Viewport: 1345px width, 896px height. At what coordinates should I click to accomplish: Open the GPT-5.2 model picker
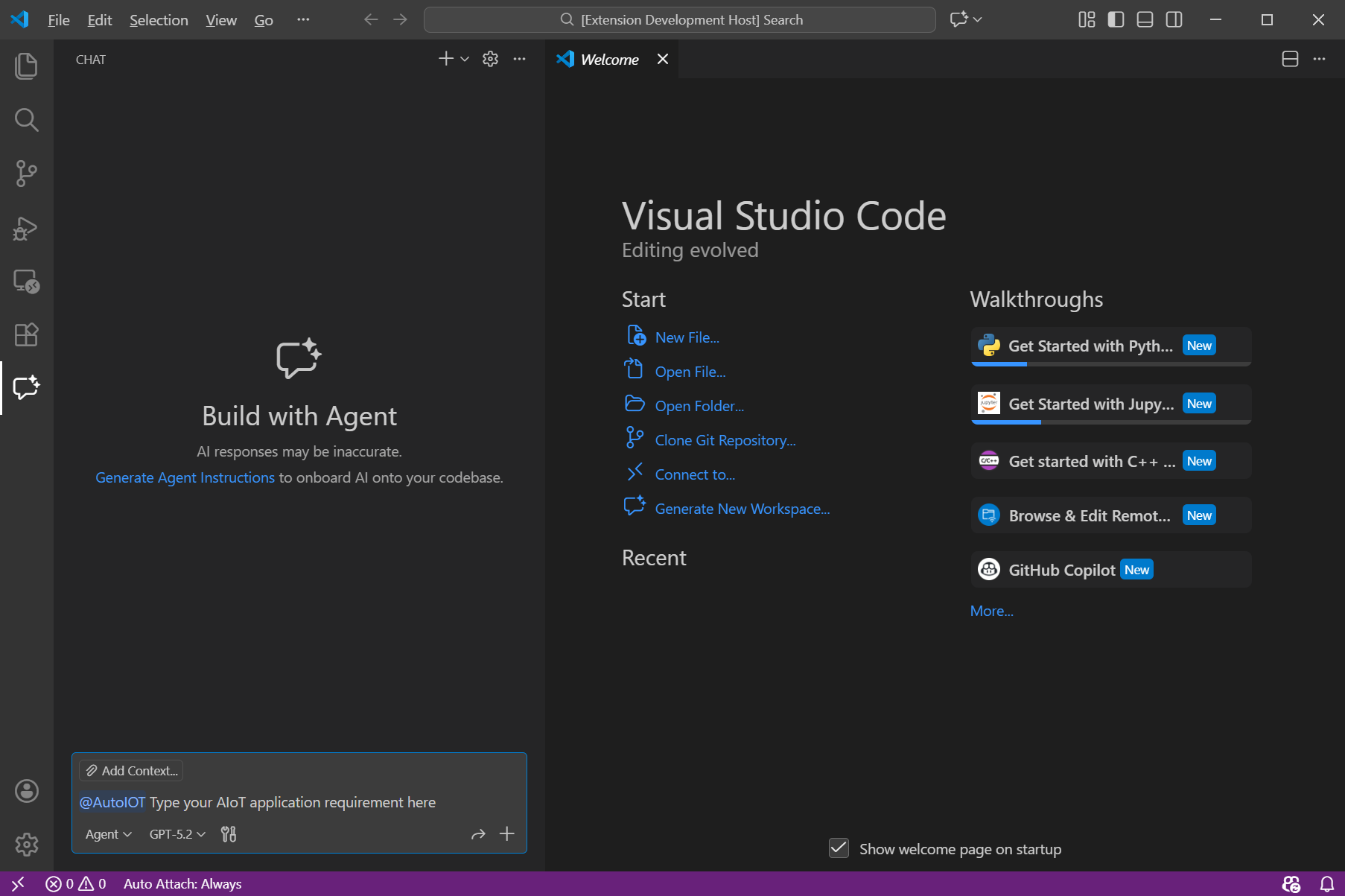177,834
